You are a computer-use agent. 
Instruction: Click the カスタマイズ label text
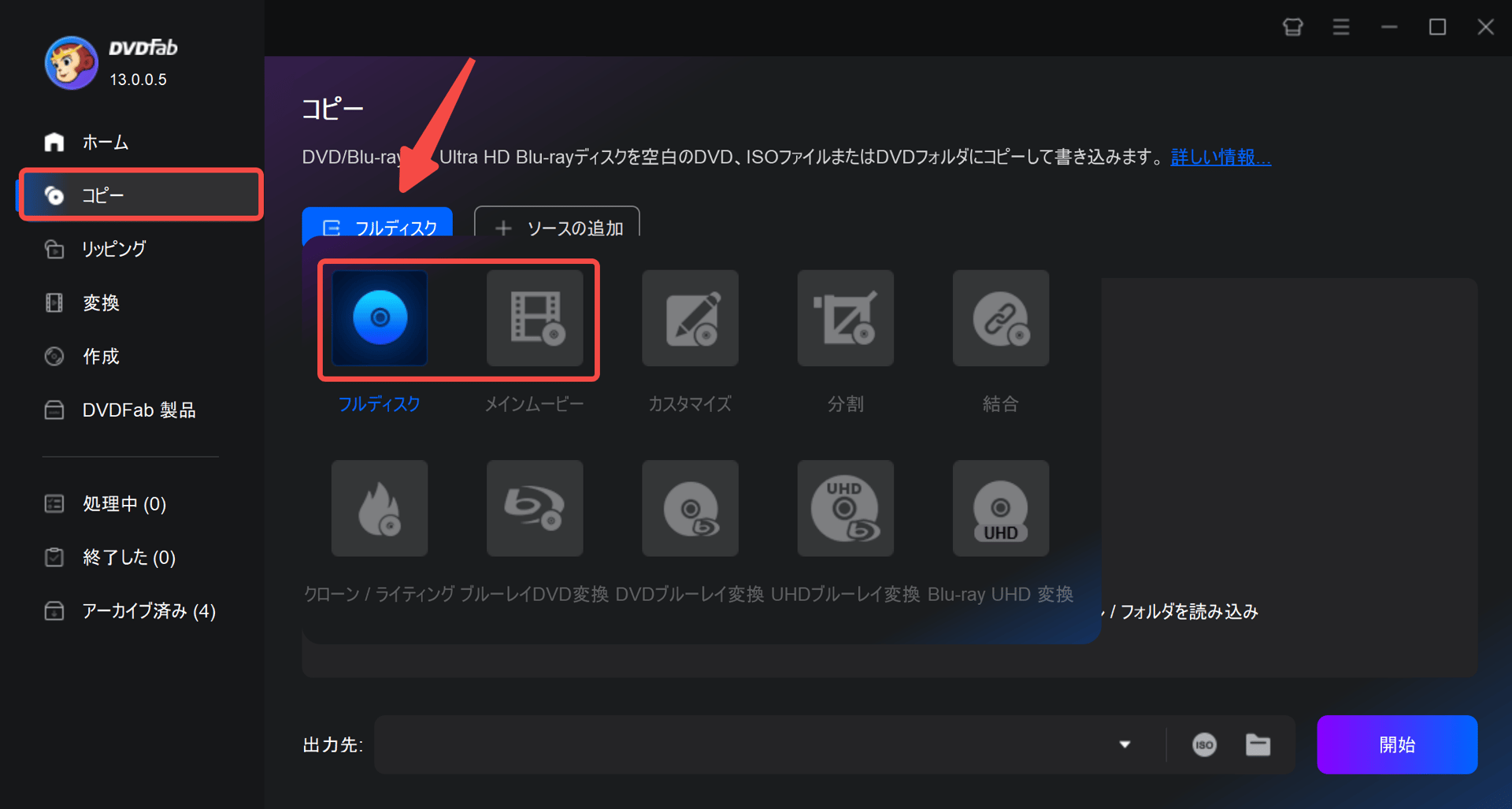(x=690, y=404)
